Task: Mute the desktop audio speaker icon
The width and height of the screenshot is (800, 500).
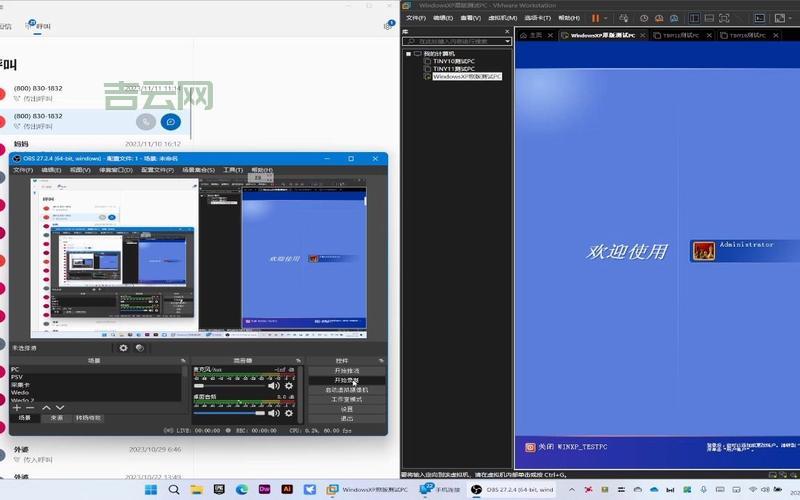Action: 274,413
